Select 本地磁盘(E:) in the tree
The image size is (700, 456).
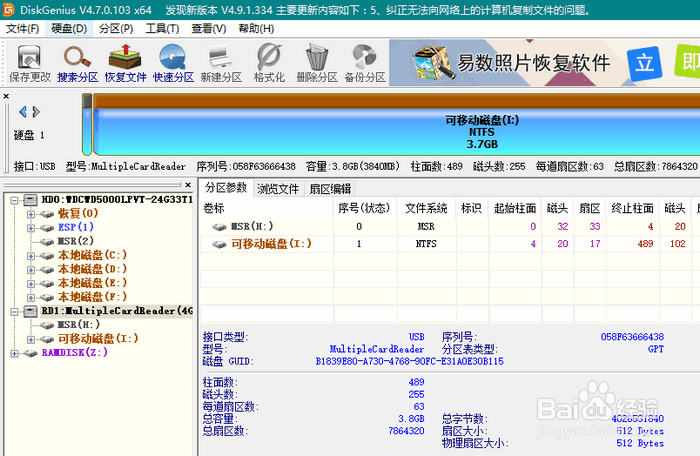(92, 283)
